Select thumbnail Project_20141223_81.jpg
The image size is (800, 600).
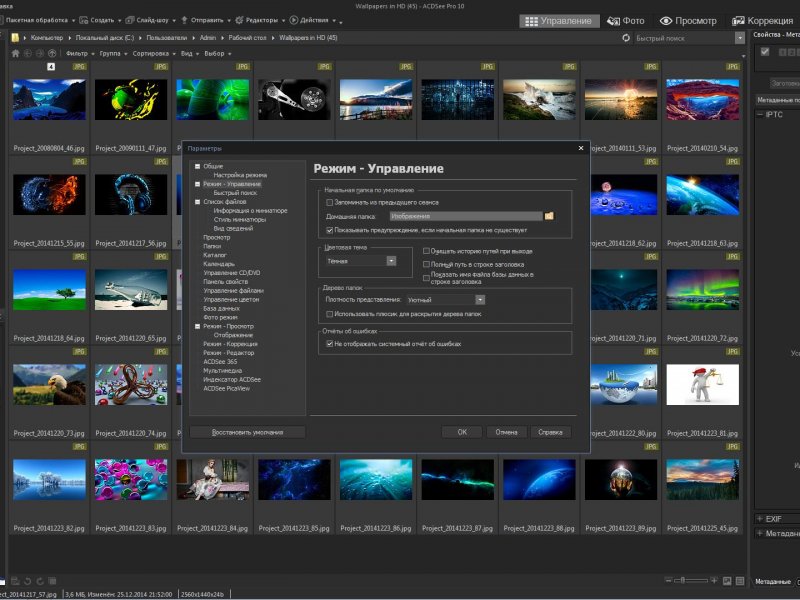703,385
